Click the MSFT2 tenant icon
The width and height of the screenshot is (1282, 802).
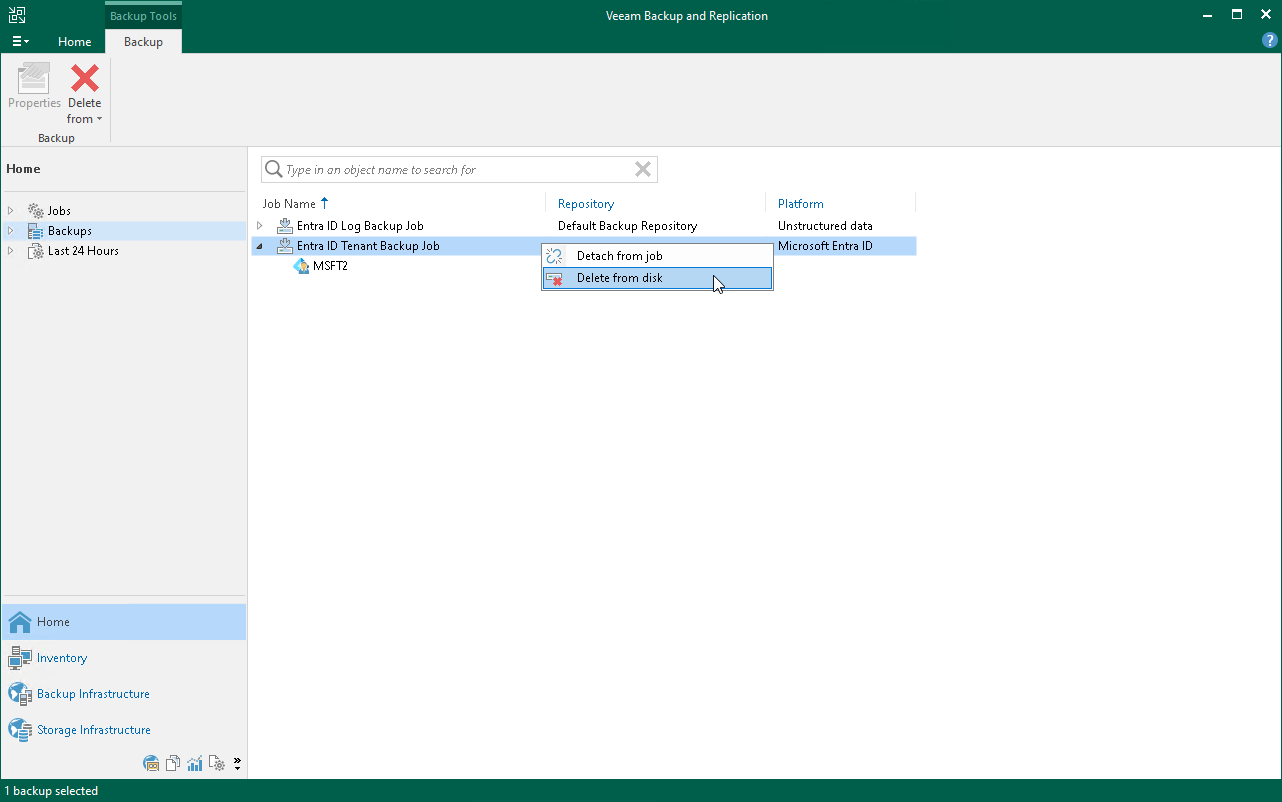tap(301, 266)
